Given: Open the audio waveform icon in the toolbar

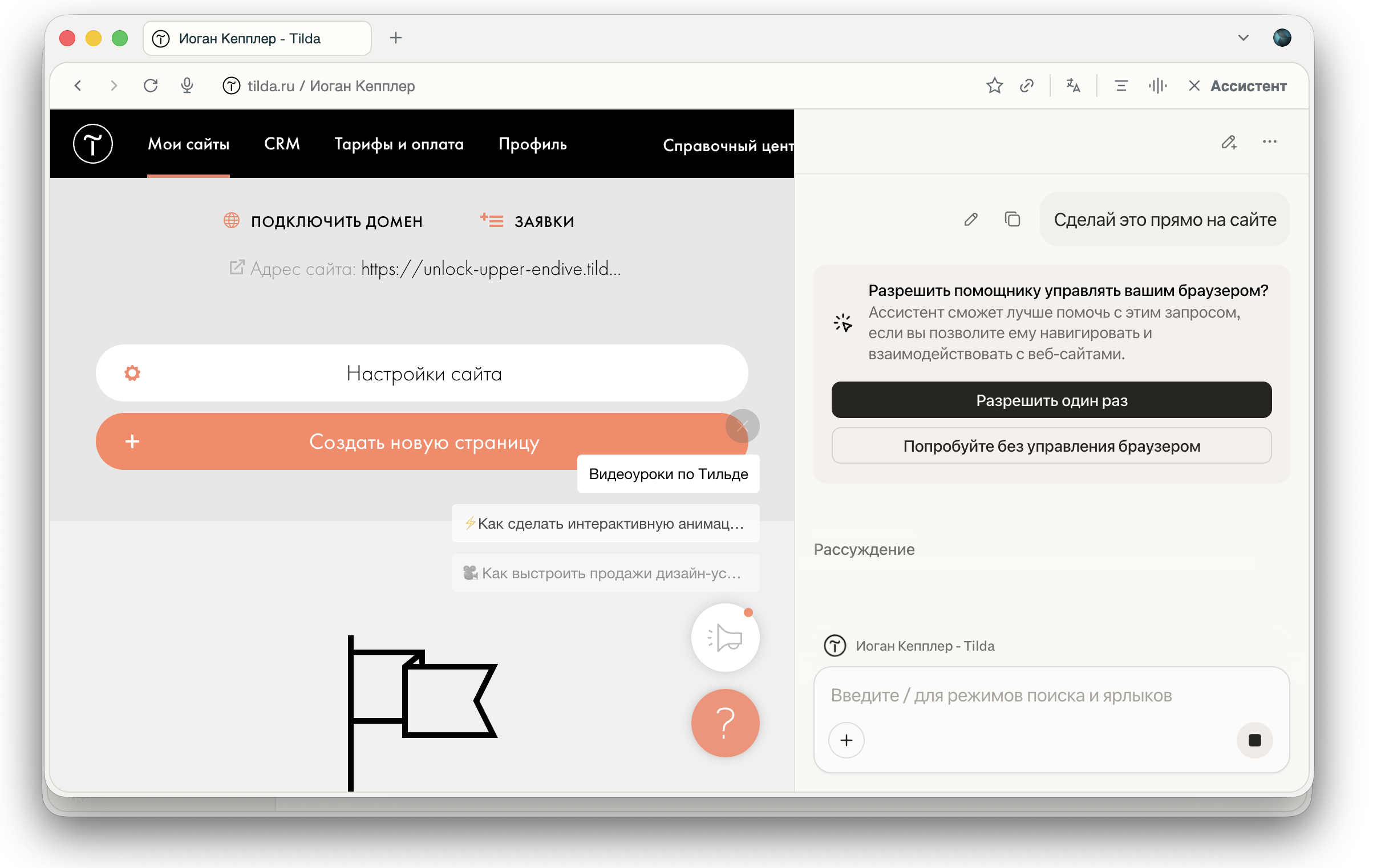Looking at the screenshot, I should (x=1157, y=86).
